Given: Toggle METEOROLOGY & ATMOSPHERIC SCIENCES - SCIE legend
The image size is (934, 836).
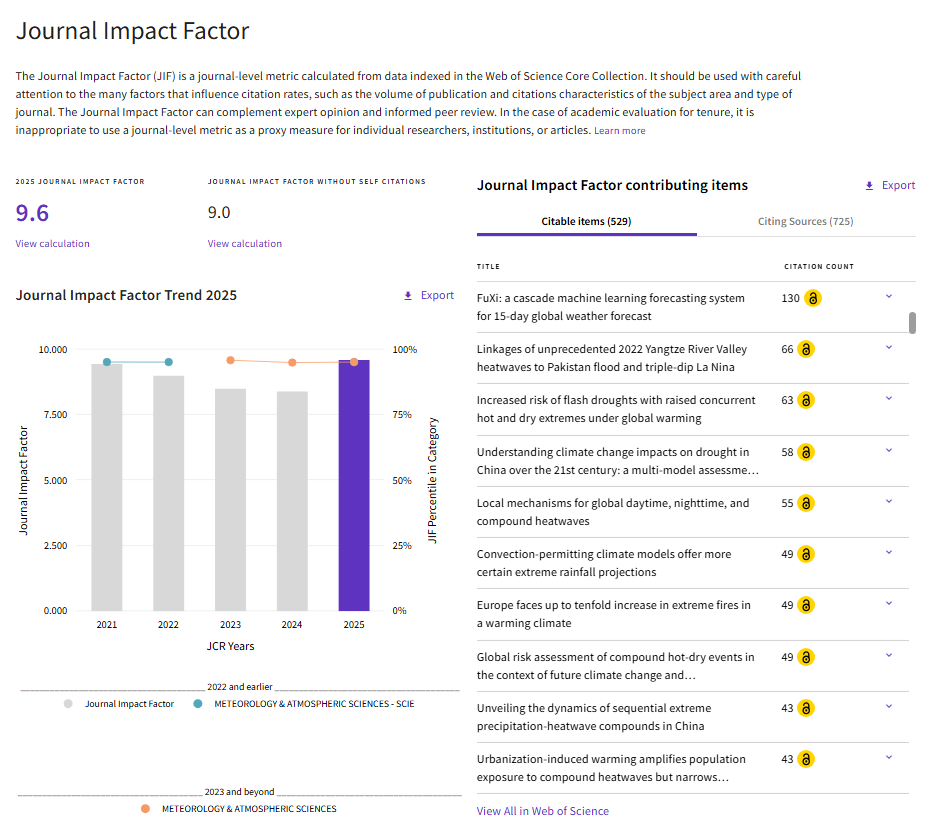Looking at the screenshot, I should pyautogui.click(x=304, y=704).
